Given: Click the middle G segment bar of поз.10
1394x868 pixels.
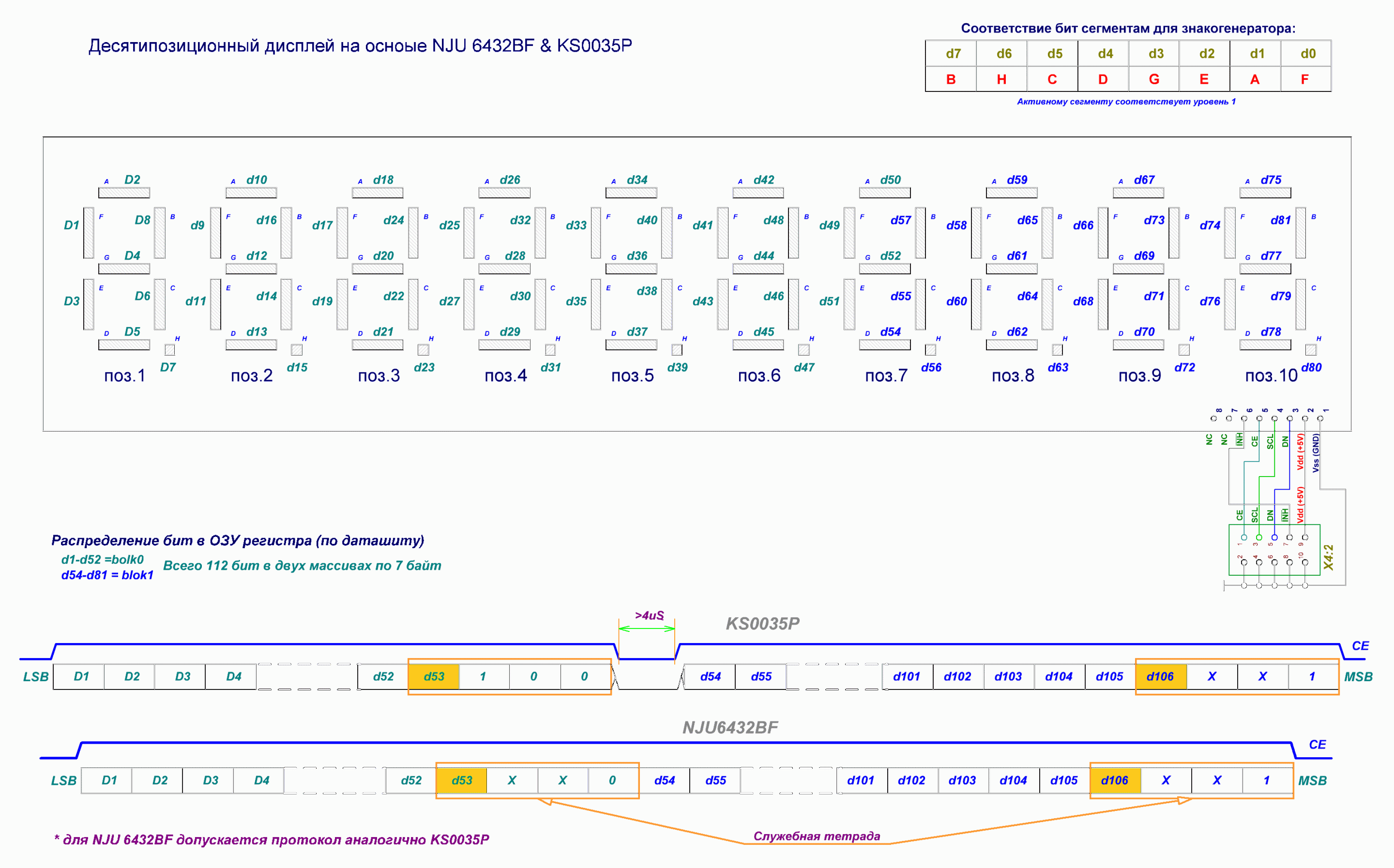Looking at the screenshot, I should pyautogui.click(x=1265, y=269).
